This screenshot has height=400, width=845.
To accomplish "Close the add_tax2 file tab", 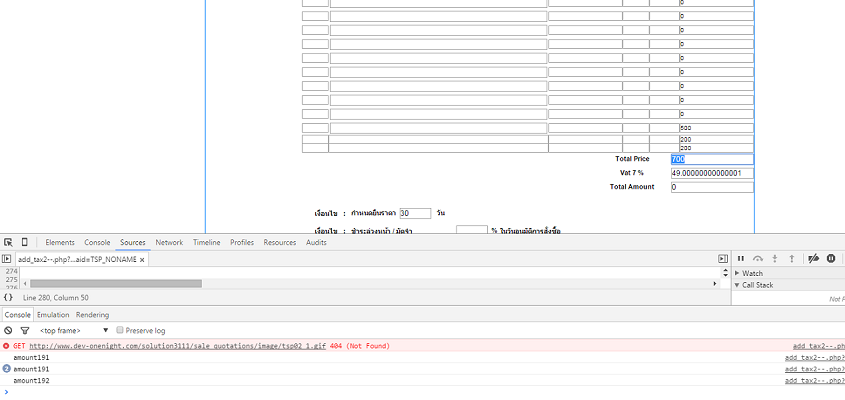I will (x=142, y=260).
